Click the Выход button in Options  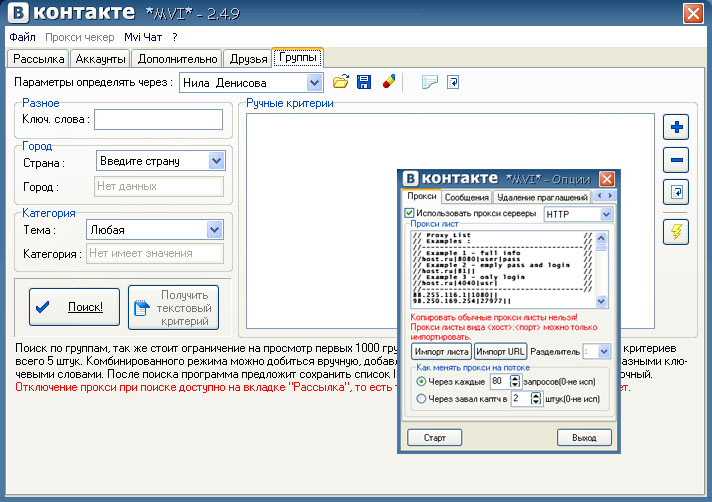tap(584, 438)
